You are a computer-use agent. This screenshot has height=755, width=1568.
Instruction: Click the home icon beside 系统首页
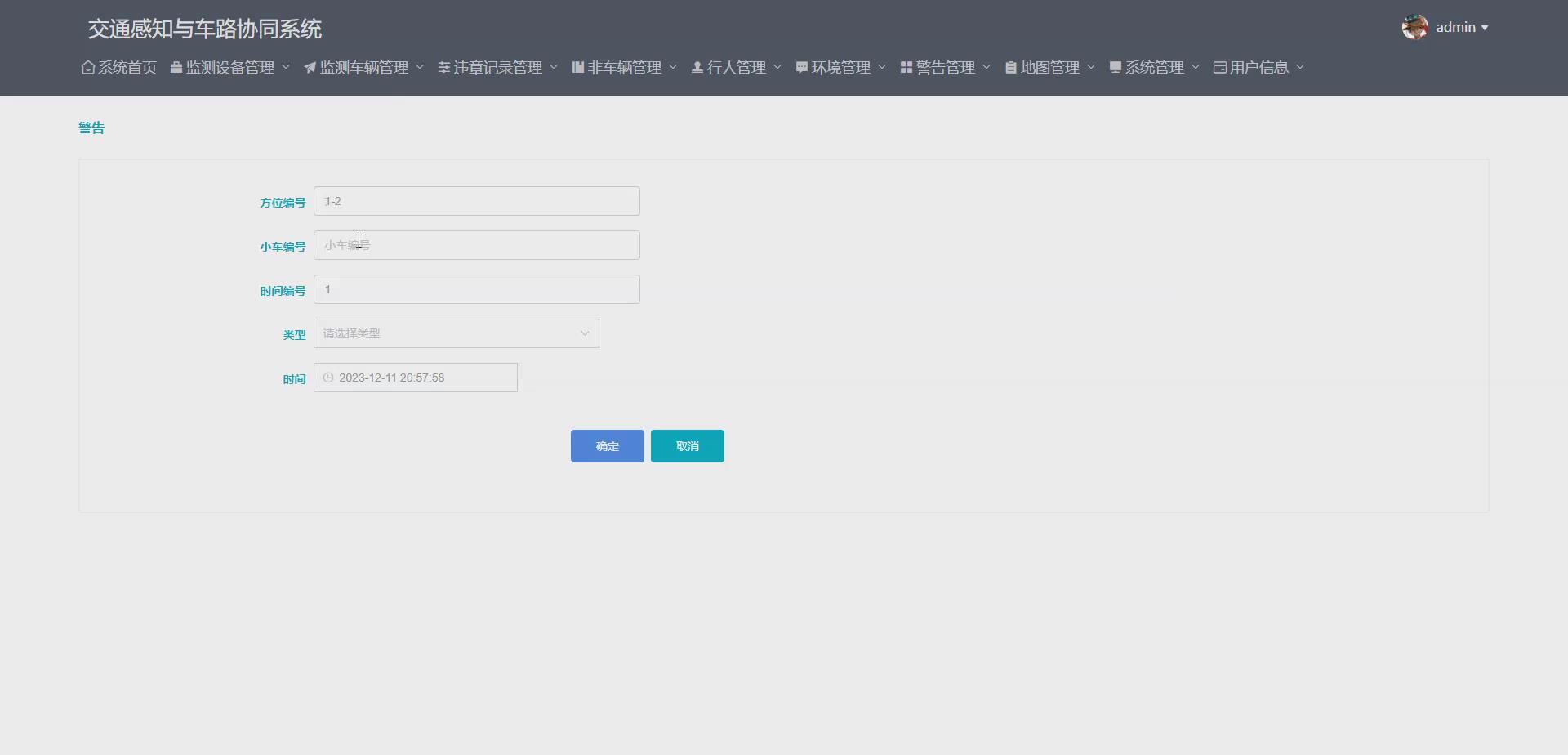(88, 68)
